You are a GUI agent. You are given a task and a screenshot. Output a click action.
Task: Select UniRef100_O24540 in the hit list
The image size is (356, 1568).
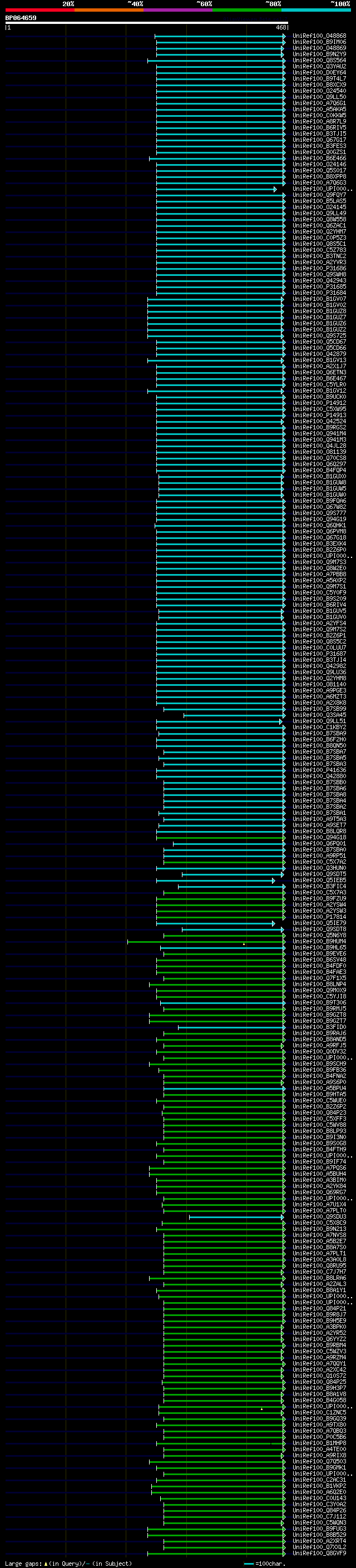tap(319, 91)
